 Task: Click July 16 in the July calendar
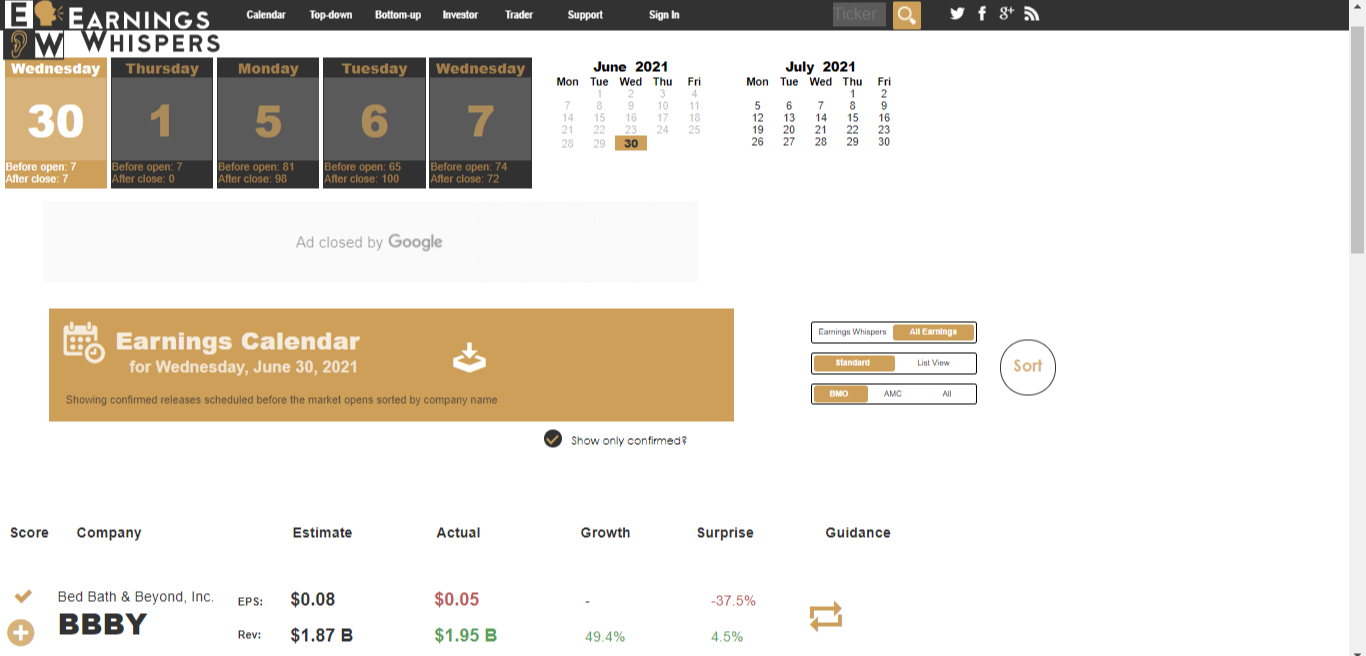click(884, 118)
